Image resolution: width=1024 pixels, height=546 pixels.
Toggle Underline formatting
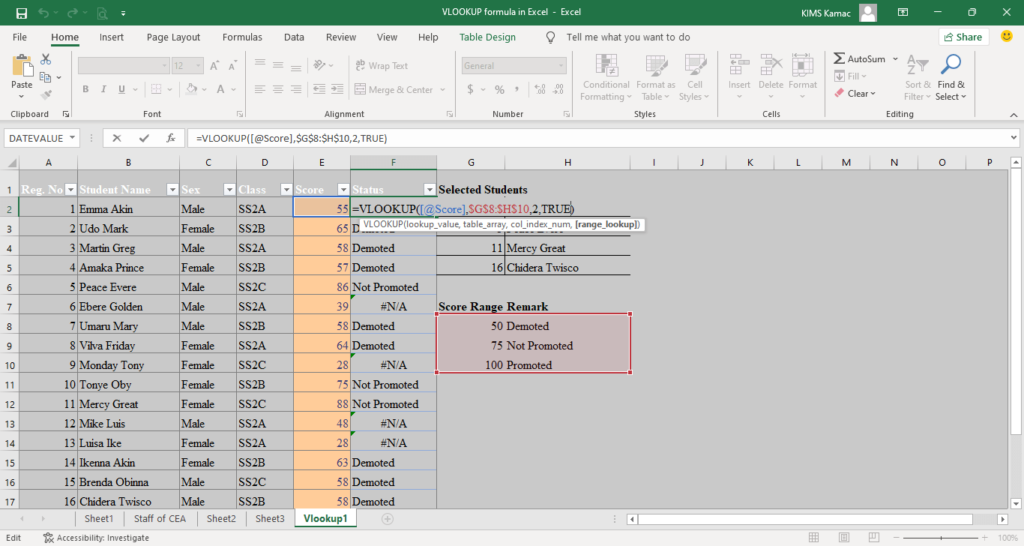(121, 89)
